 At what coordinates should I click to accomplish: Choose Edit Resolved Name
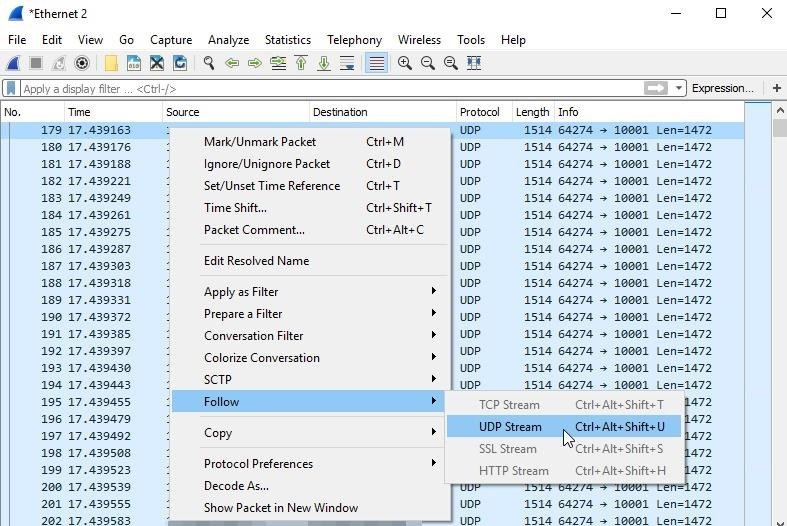pyautogui.click(x=309, y=261)
